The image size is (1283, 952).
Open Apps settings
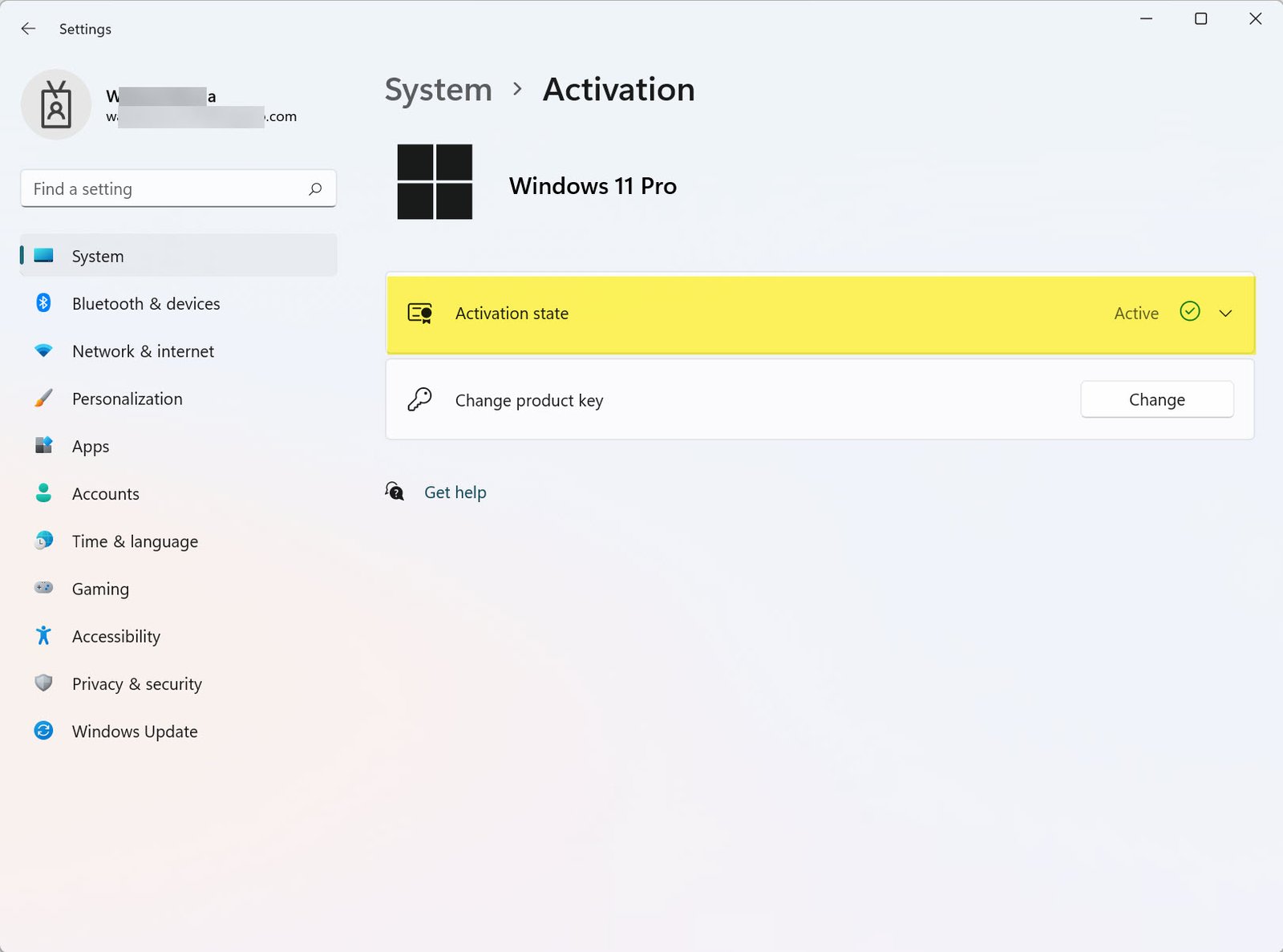[x=178, y=445]
